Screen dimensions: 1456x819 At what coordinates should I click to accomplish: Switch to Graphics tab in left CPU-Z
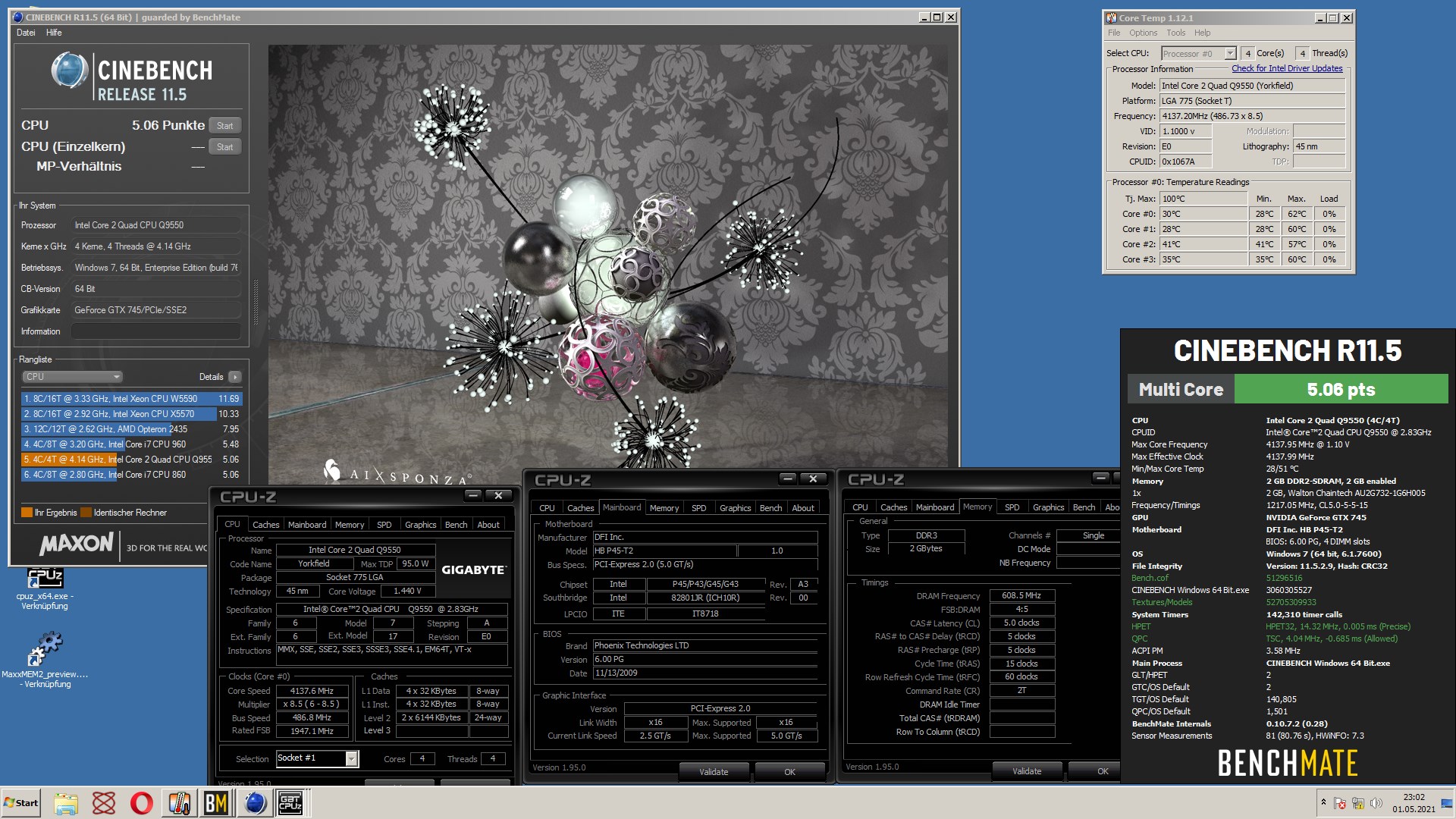[x=420, y=525]
